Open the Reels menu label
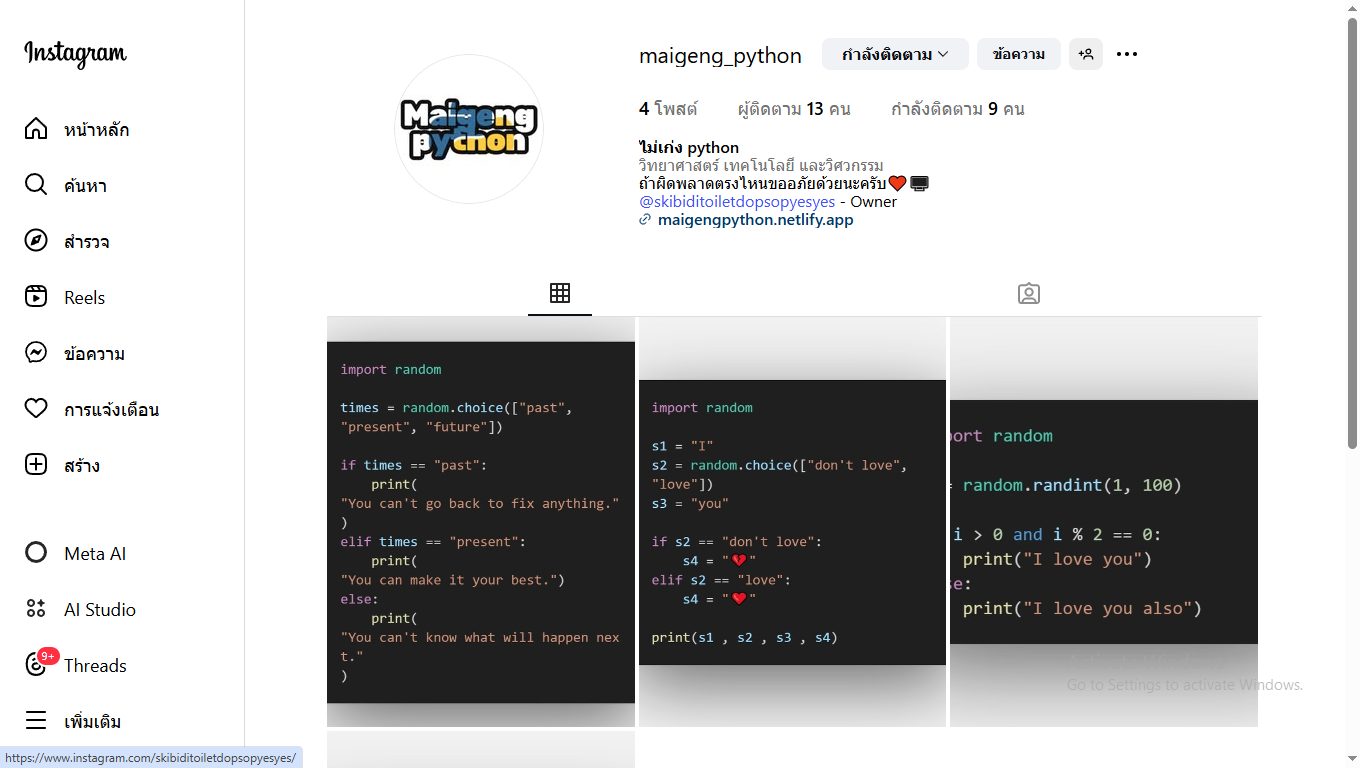The height and width of the screenshot is (768, 1360). click(84, 298)
